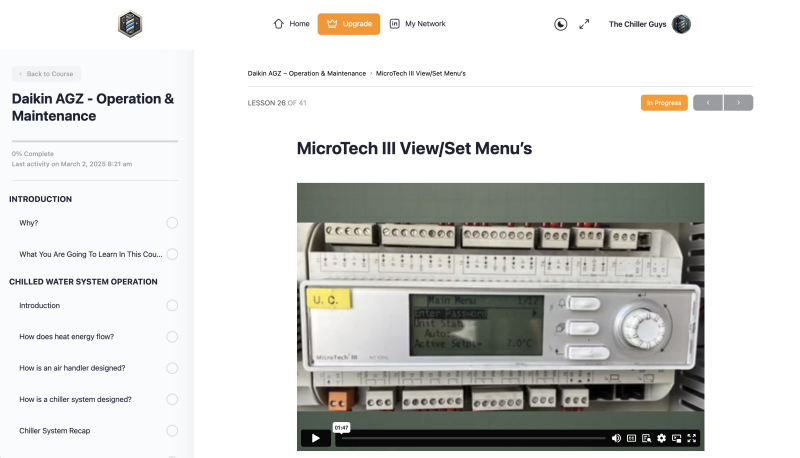The height and width of the screenshot is (458, 800).
Task: Play the lesson video
Action: [315, 438]
